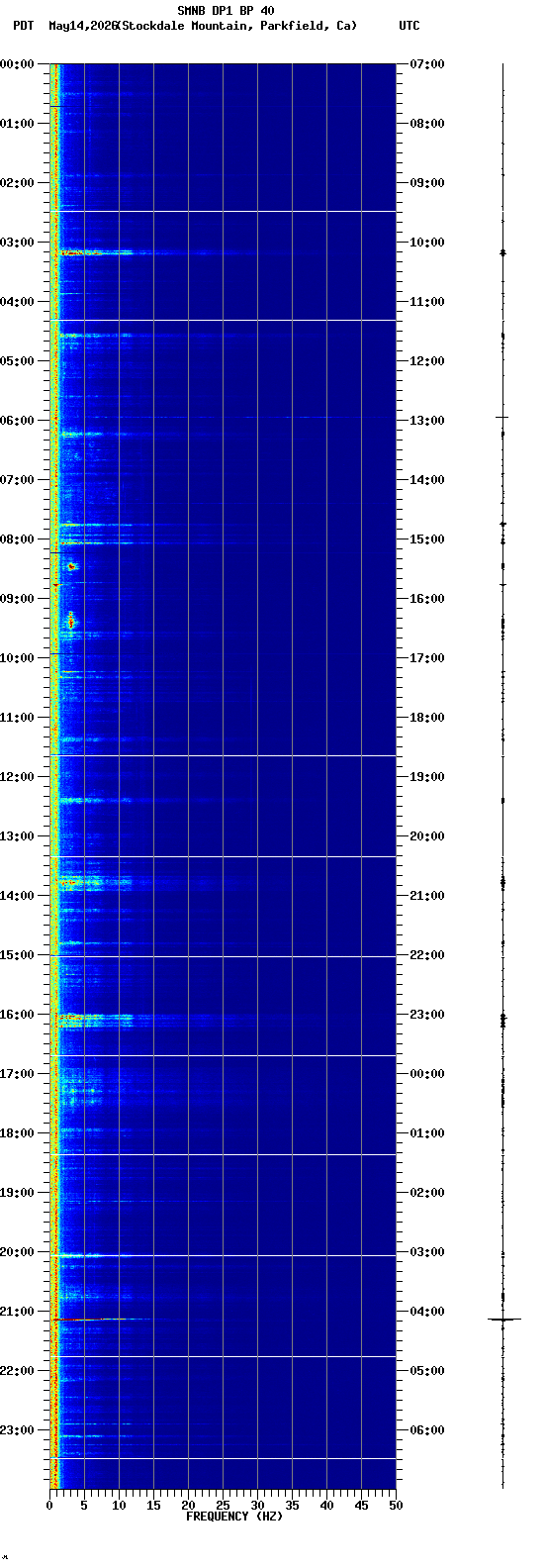
Task: Click UTC axis label "04:00" on right side
Action: pyautogui.click(x=427, y=1312)
